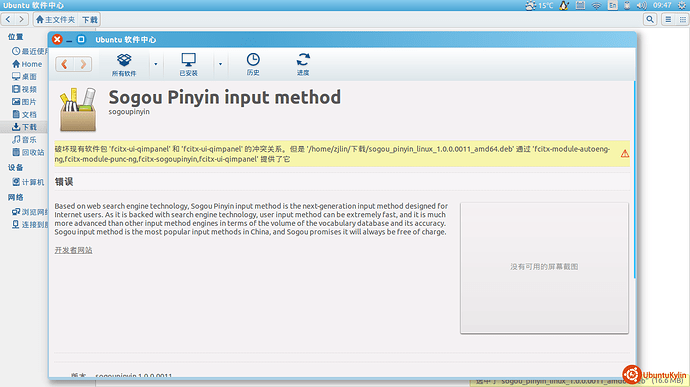Open 文档 in file manager sidebar

click(24, 114)
